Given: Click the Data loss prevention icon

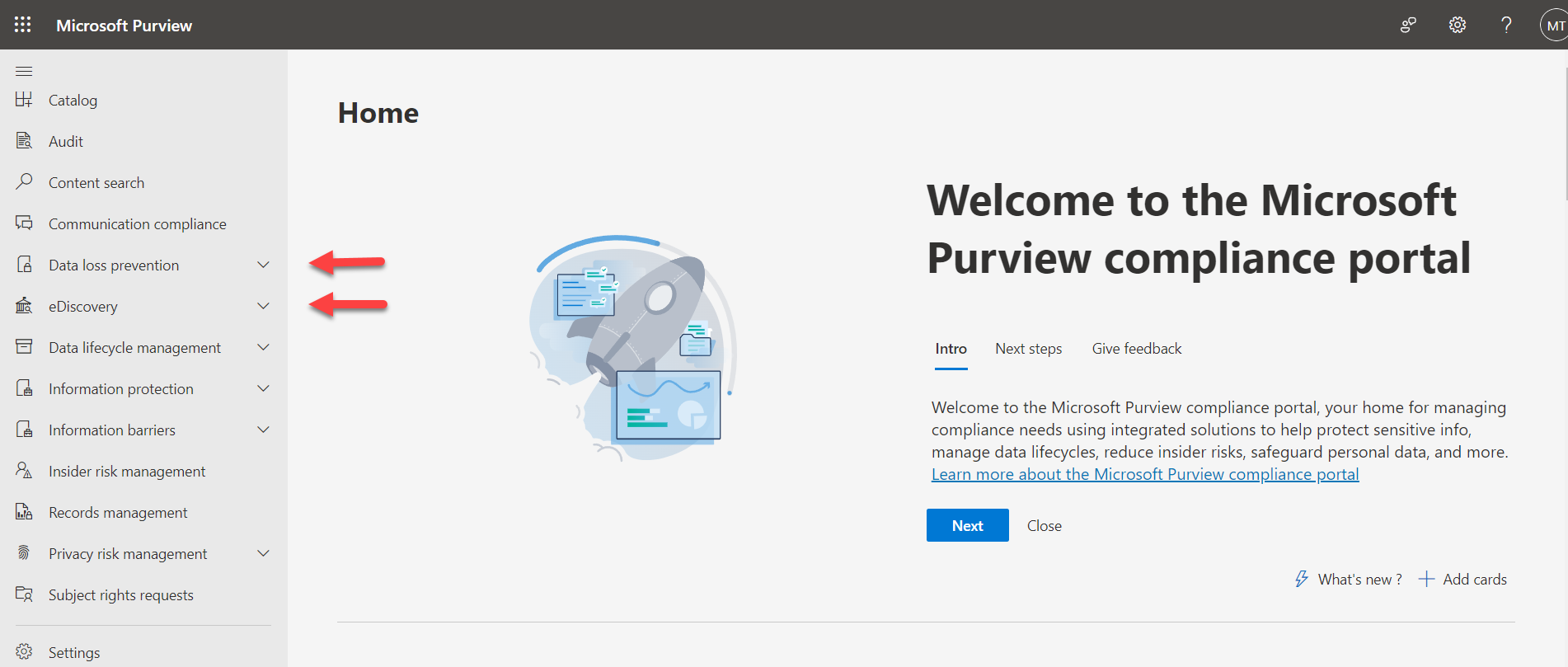Looking at the screenshot, I should [24, 265].
